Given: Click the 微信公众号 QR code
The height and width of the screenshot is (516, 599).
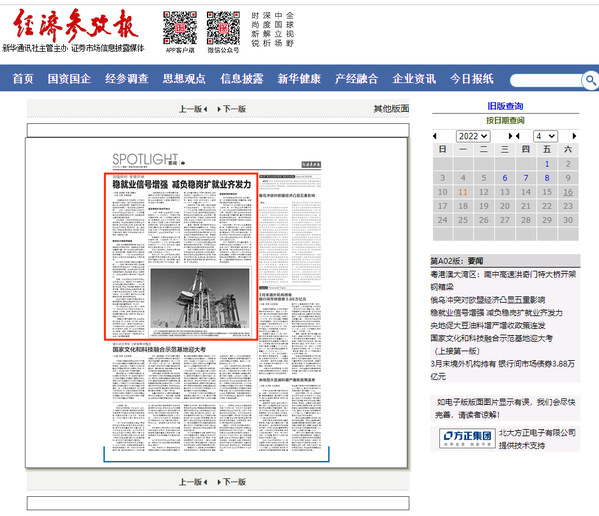Looking at the screenshot, I should click(223, 28).
